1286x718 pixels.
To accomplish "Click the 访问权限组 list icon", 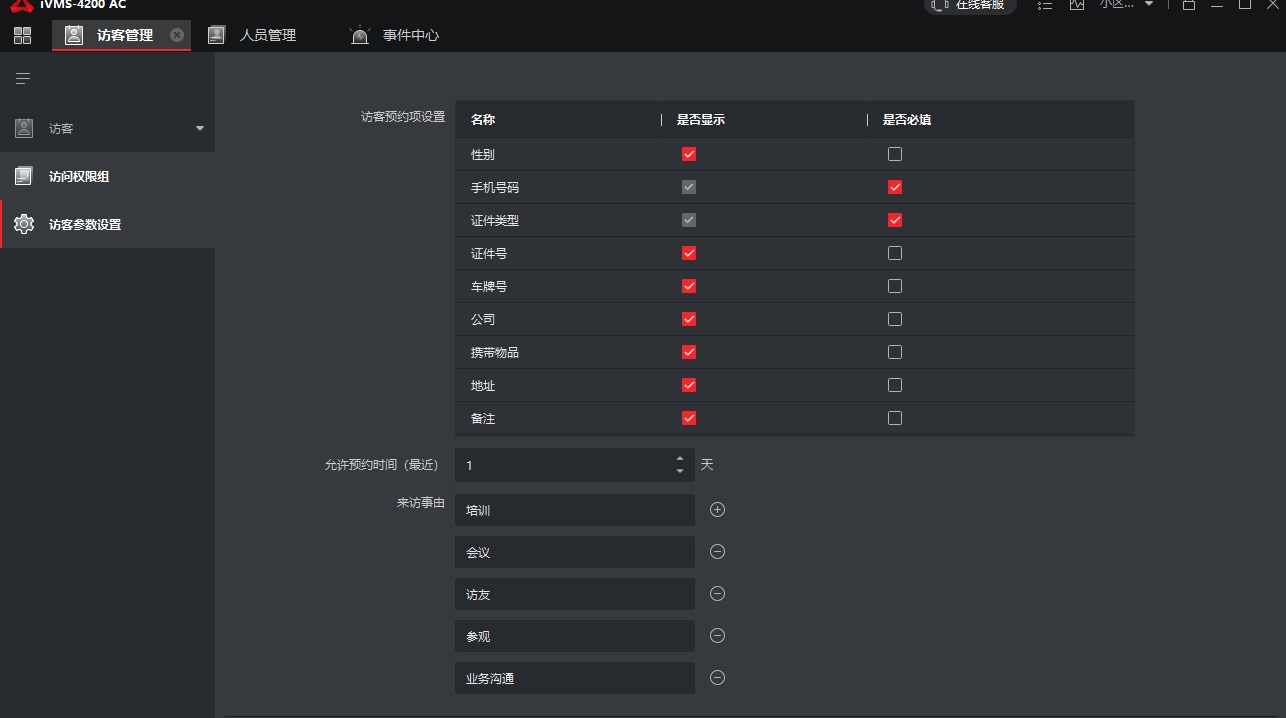I will [24, 176].
